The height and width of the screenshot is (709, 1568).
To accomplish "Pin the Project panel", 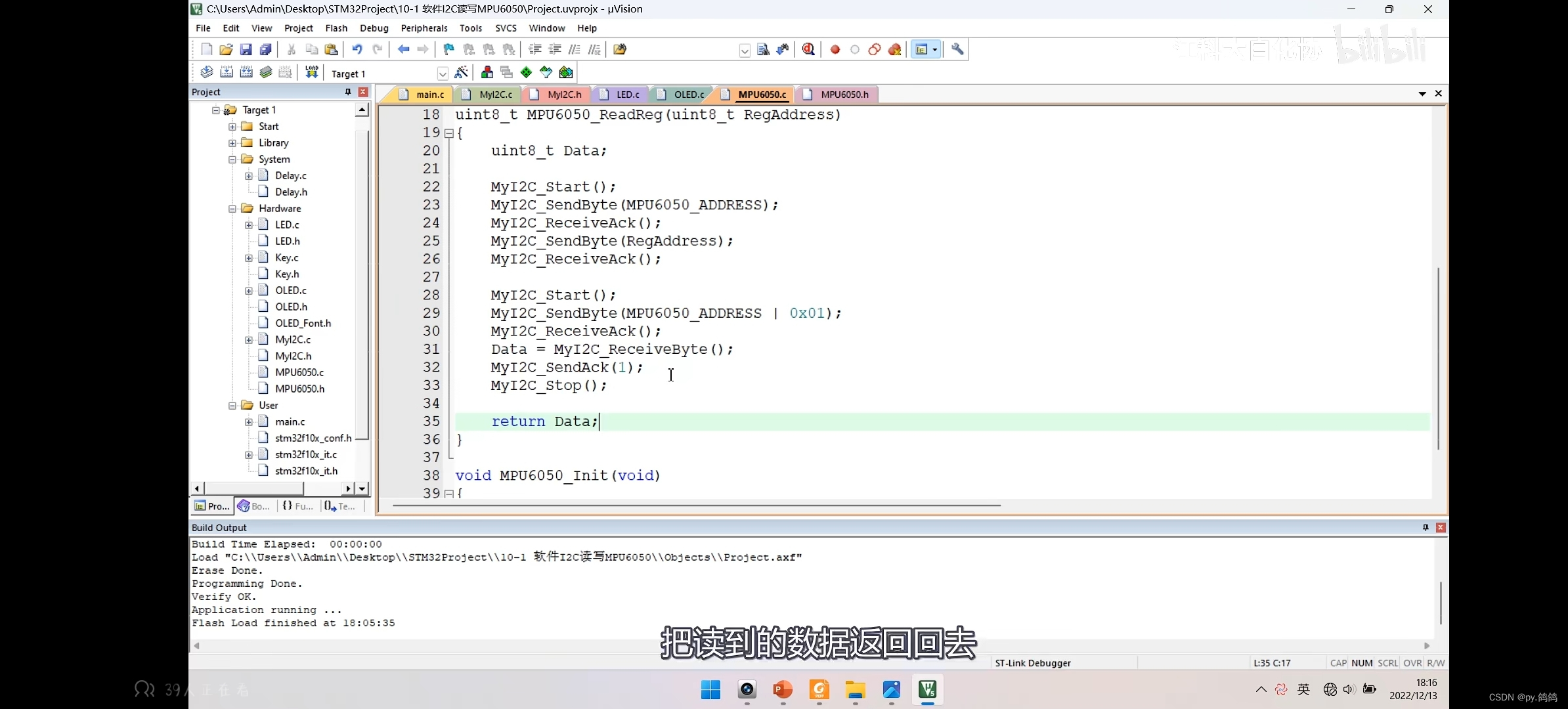I will pos(348,92).
